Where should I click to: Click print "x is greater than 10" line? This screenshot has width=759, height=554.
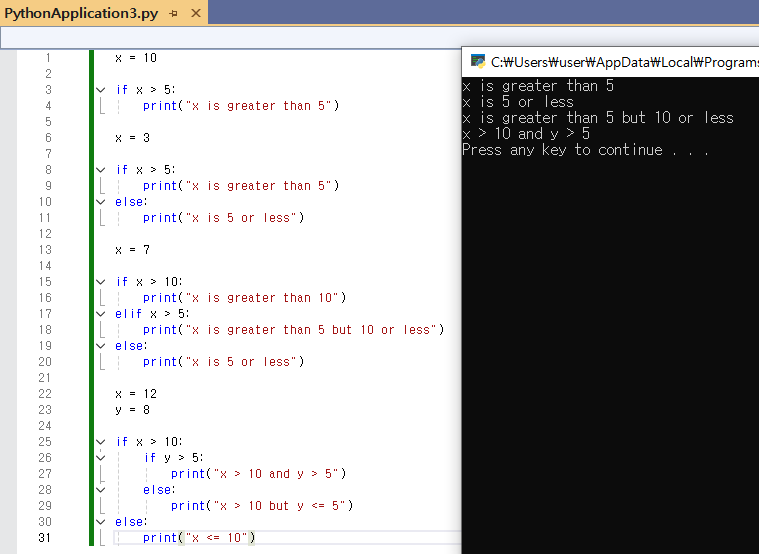click(x=244, y=297)
